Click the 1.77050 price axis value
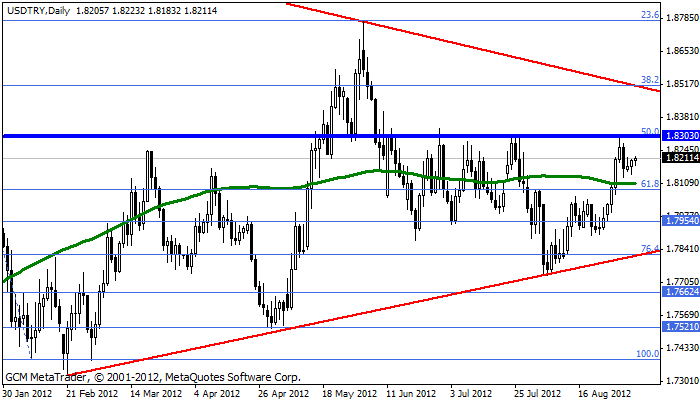The width and height of the screenshot is (700, 402). coord(682,282)
